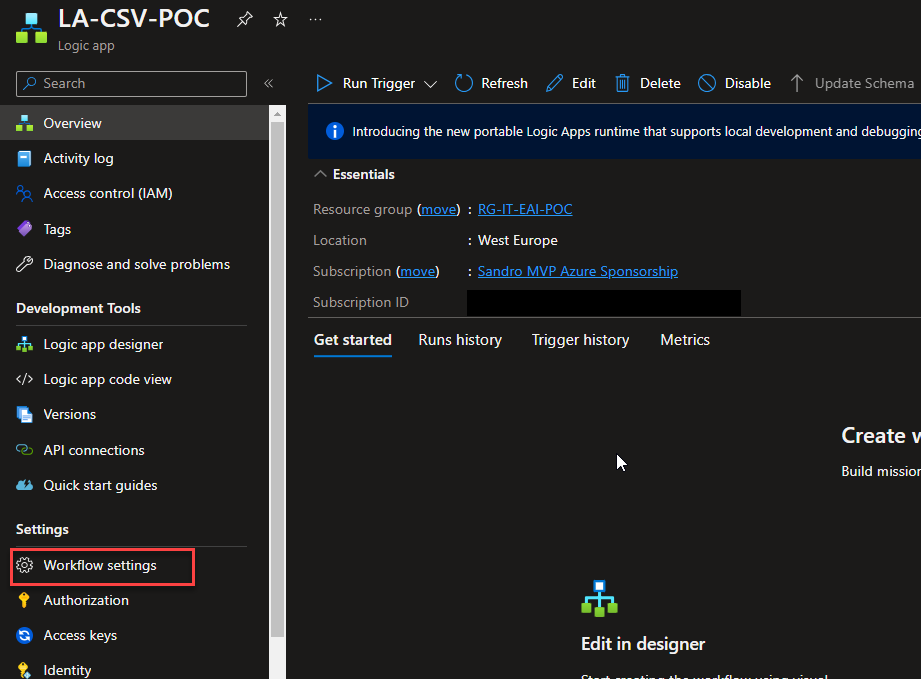This screenshot has height=679, width=921.
Task: Open Access keys settings
Action: [80, 635]
